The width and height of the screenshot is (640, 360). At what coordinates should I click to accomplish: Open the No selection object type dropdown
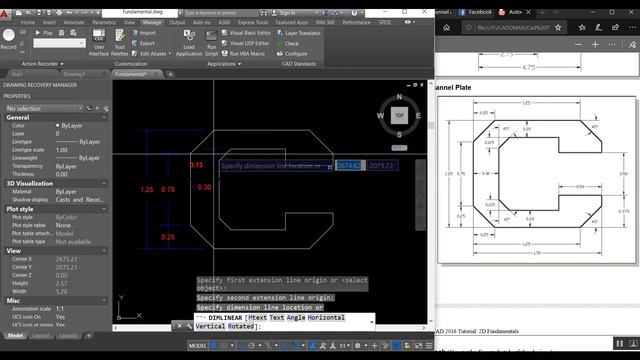[x=44, y=108]
